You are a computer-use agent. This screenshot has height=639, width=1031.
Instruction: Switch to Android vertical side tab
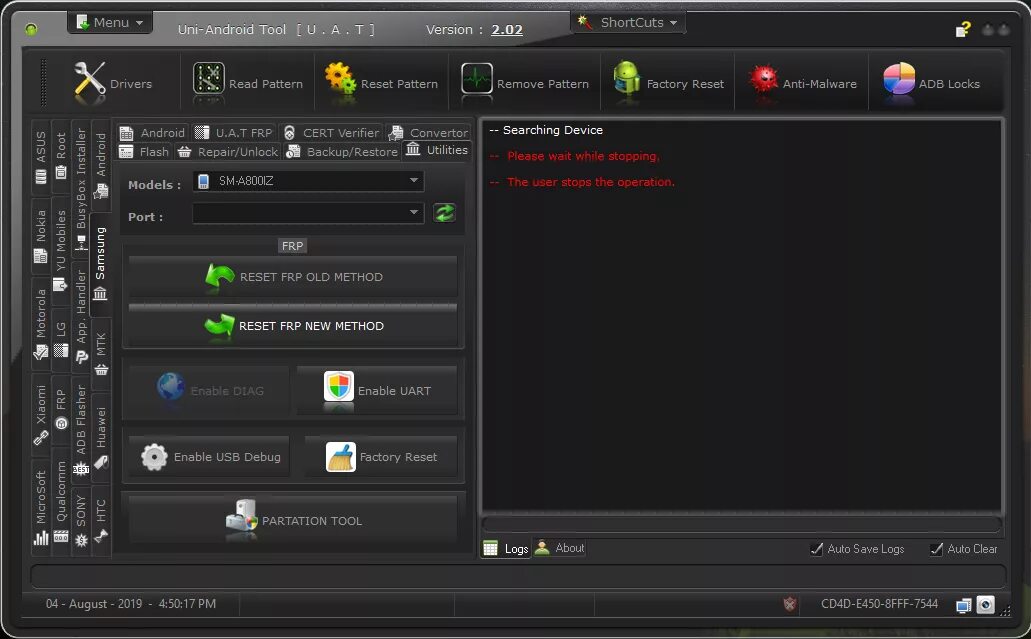(101, 165)
